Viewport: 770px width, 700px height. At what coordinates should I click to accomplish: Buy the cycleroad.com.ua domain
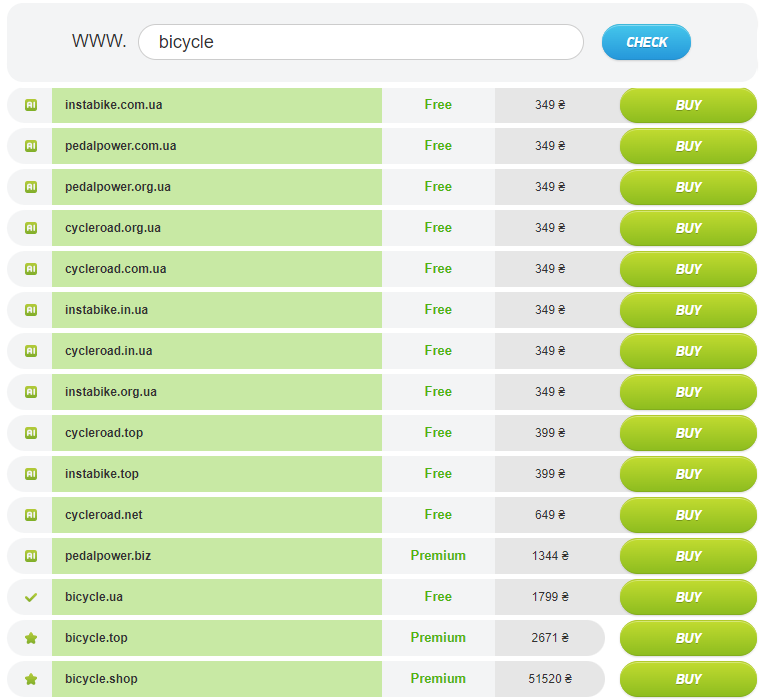[x=688, y=269]
